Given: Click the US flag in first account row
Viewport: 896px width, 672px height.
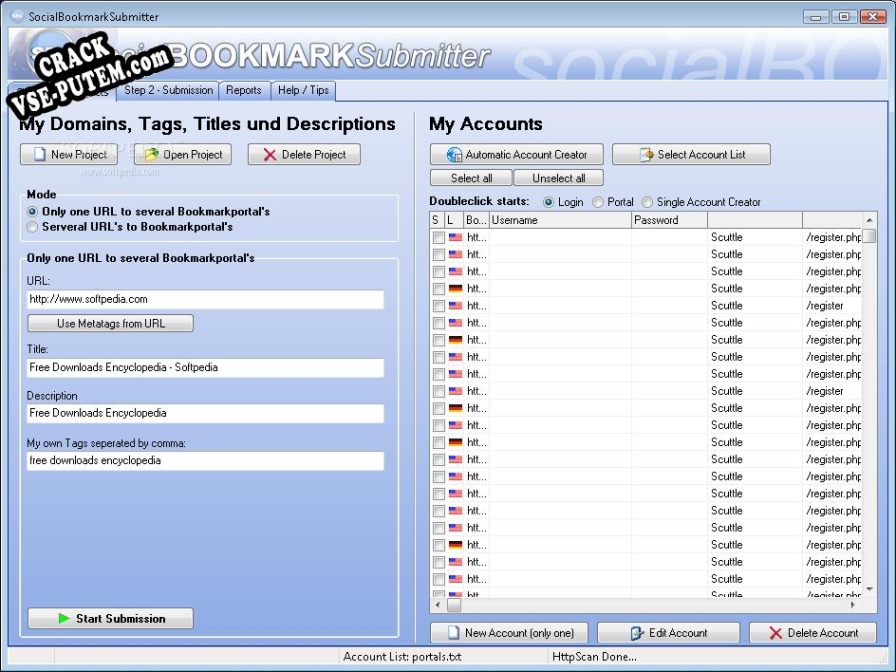Looking at the screenshot, I should pyautogui.click(x=455, y=237).
